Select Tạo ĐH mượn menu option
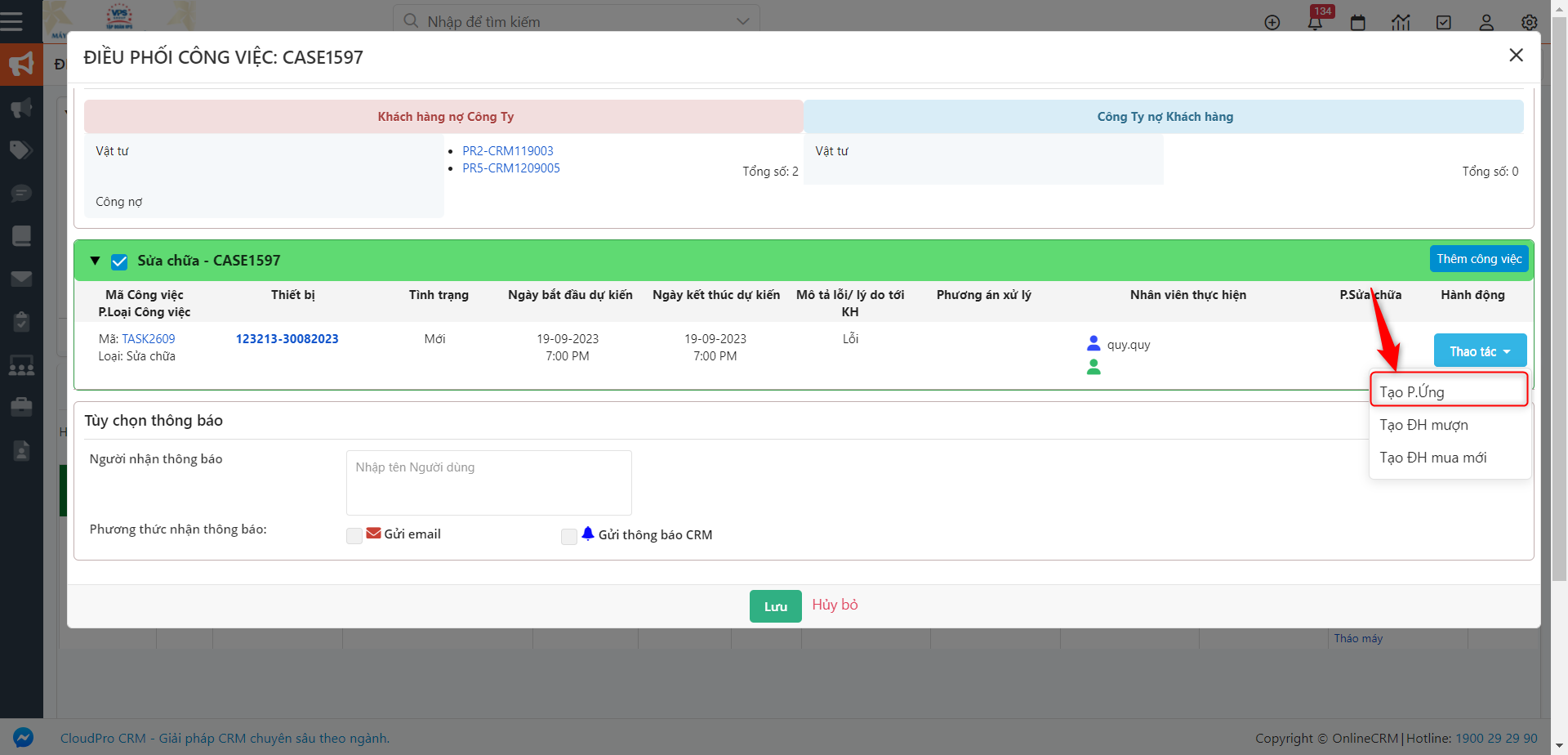The width and height of the screenshot is (1568, 755). pyautogui.click(x=1449, y=425)
